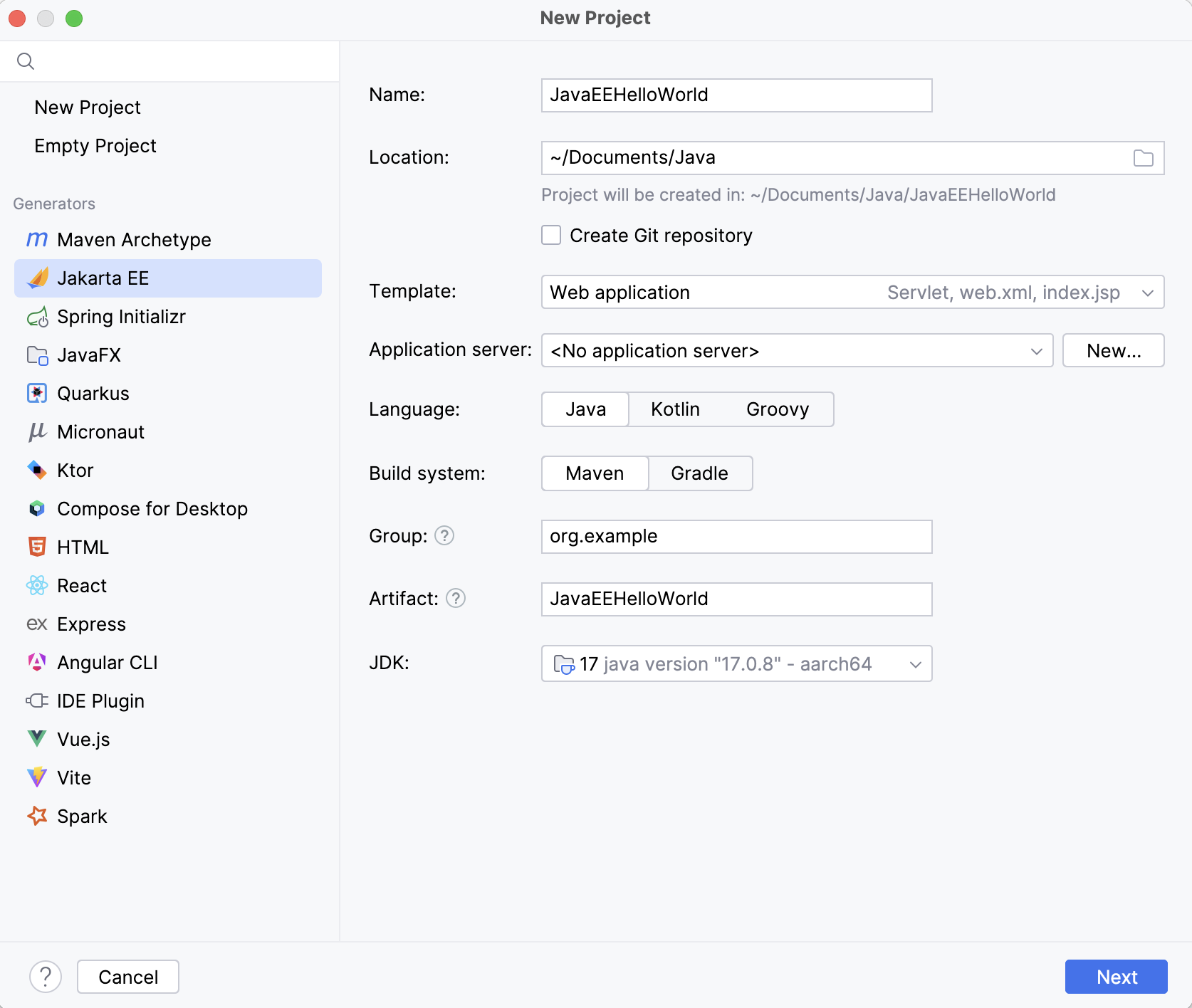Select Java as the language
Image resolution: width=1192 pixels, height=1008 pixels.
pyautogui.click(x=585, y=409)
